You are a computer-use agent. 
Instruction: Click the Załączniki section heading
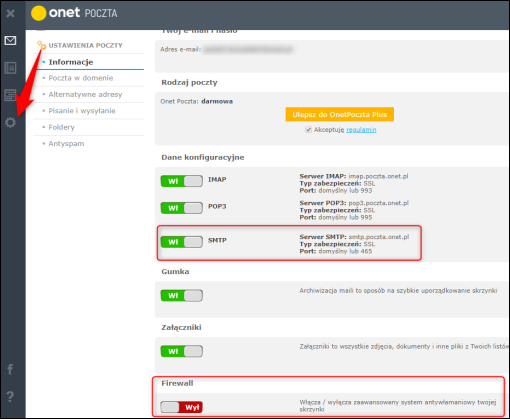coord(181,327)
